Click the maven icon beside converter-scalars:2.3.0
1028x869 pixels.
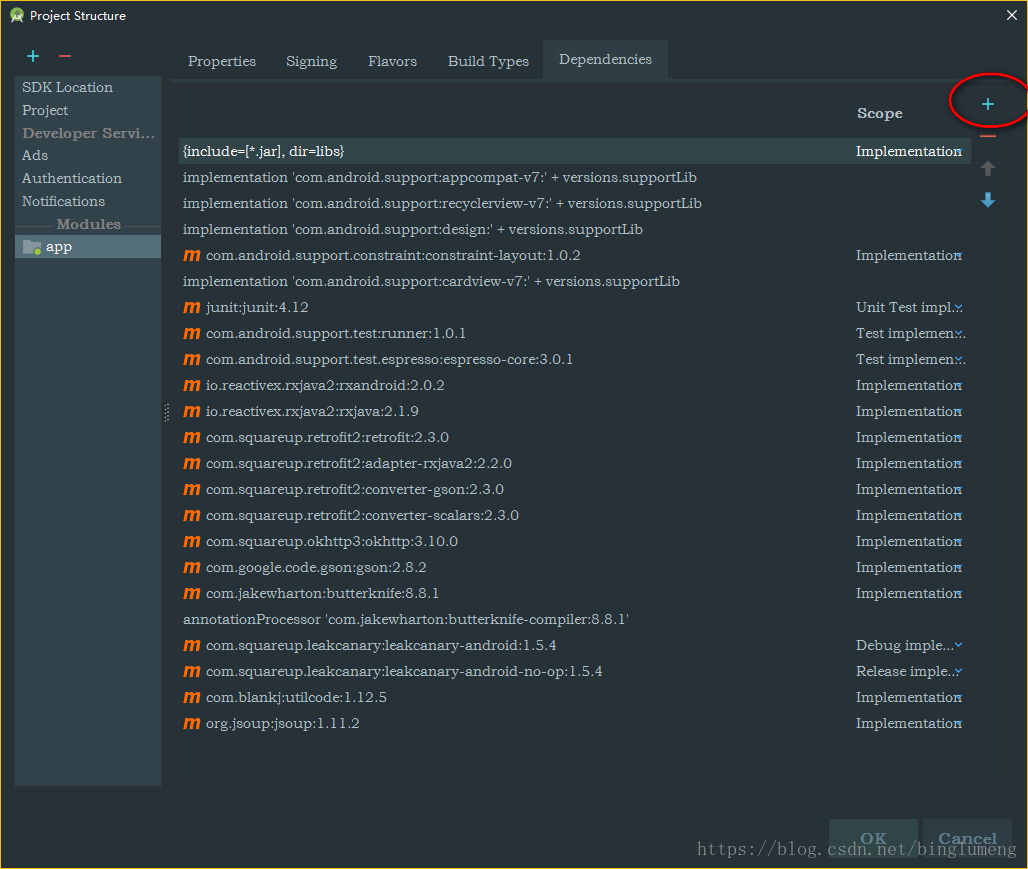pyautogui.click(x=191, y=515)
